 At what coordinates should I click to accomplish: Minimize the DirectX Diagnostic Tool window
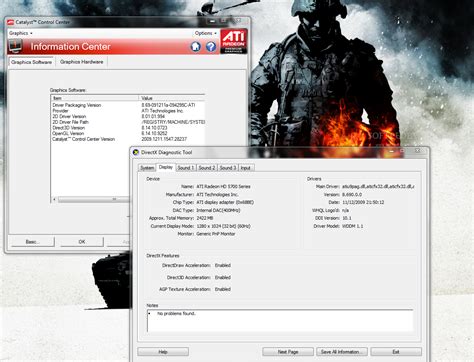[391, 151]
